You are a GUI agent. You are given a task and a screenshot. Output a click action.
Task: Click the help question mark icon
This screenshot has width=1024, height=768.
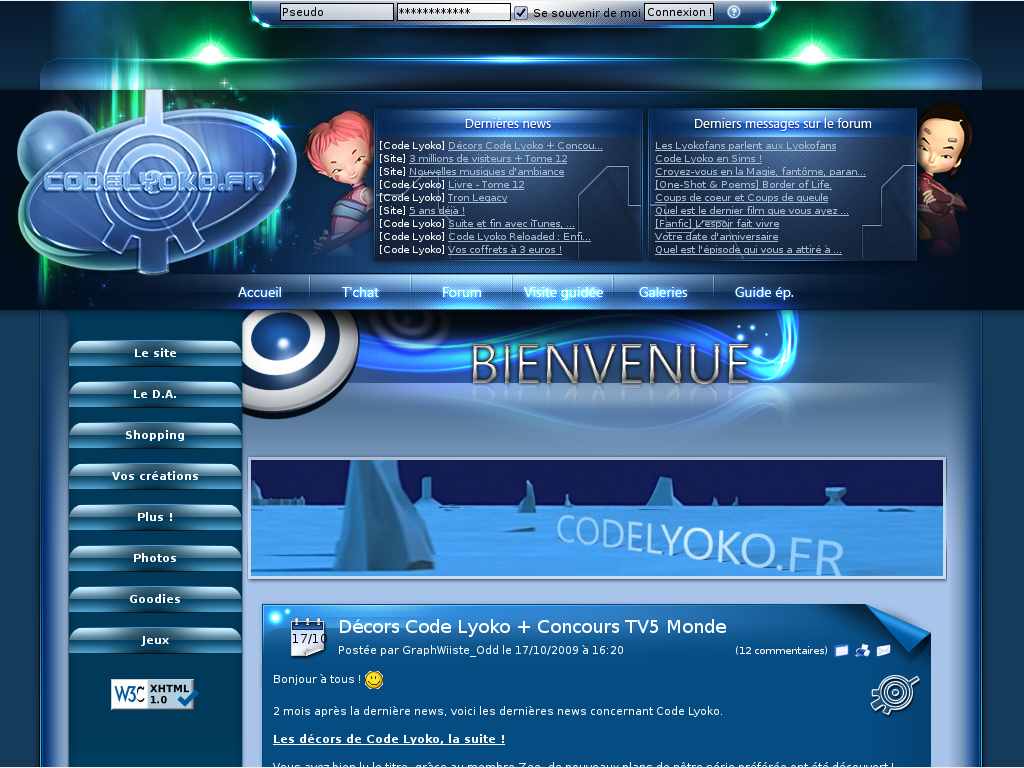(x=733, y=12)
